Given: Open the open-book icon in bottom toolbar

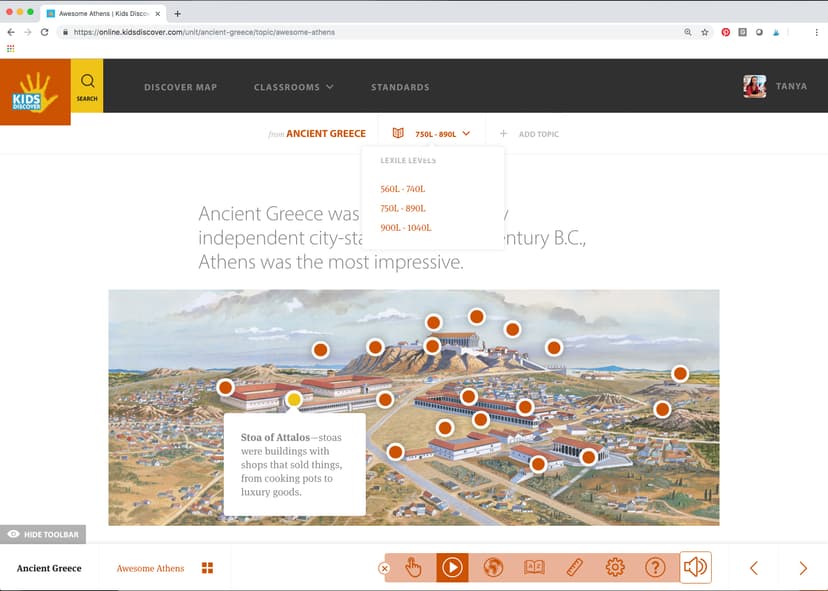Looking at the screenshot, I should (x=534, y=568).
